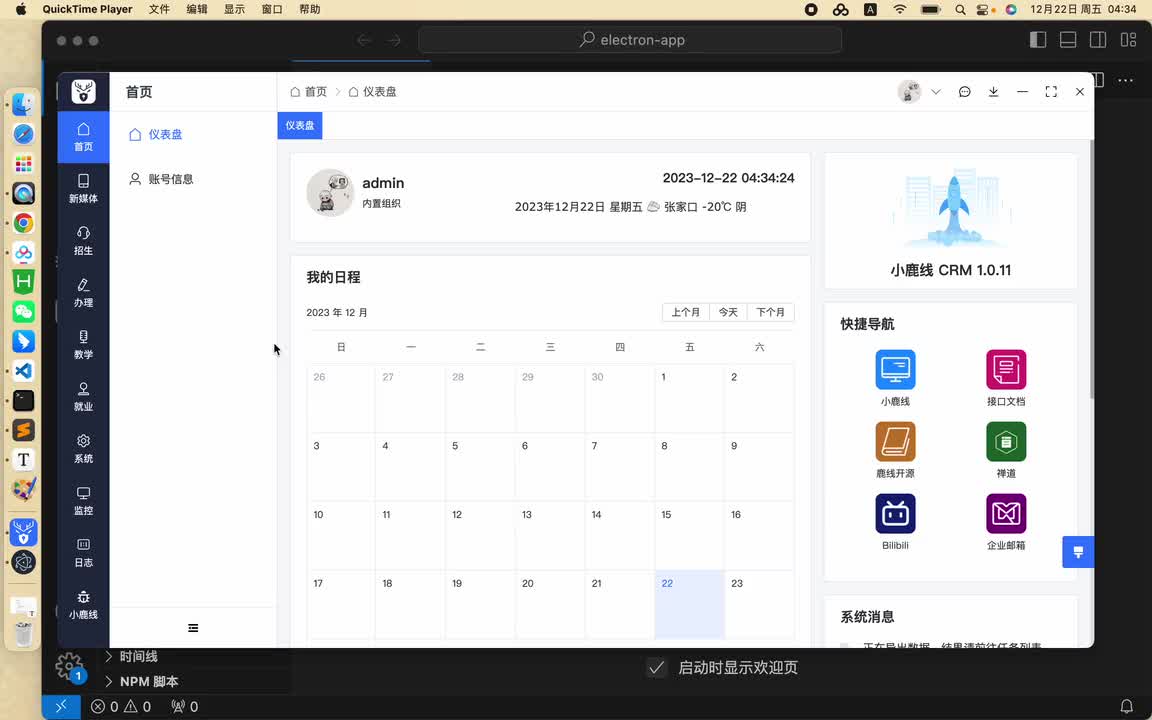The image size is (1152, 720).
Task: Open the 小鹿线 bug icon module
Action: 83,605
